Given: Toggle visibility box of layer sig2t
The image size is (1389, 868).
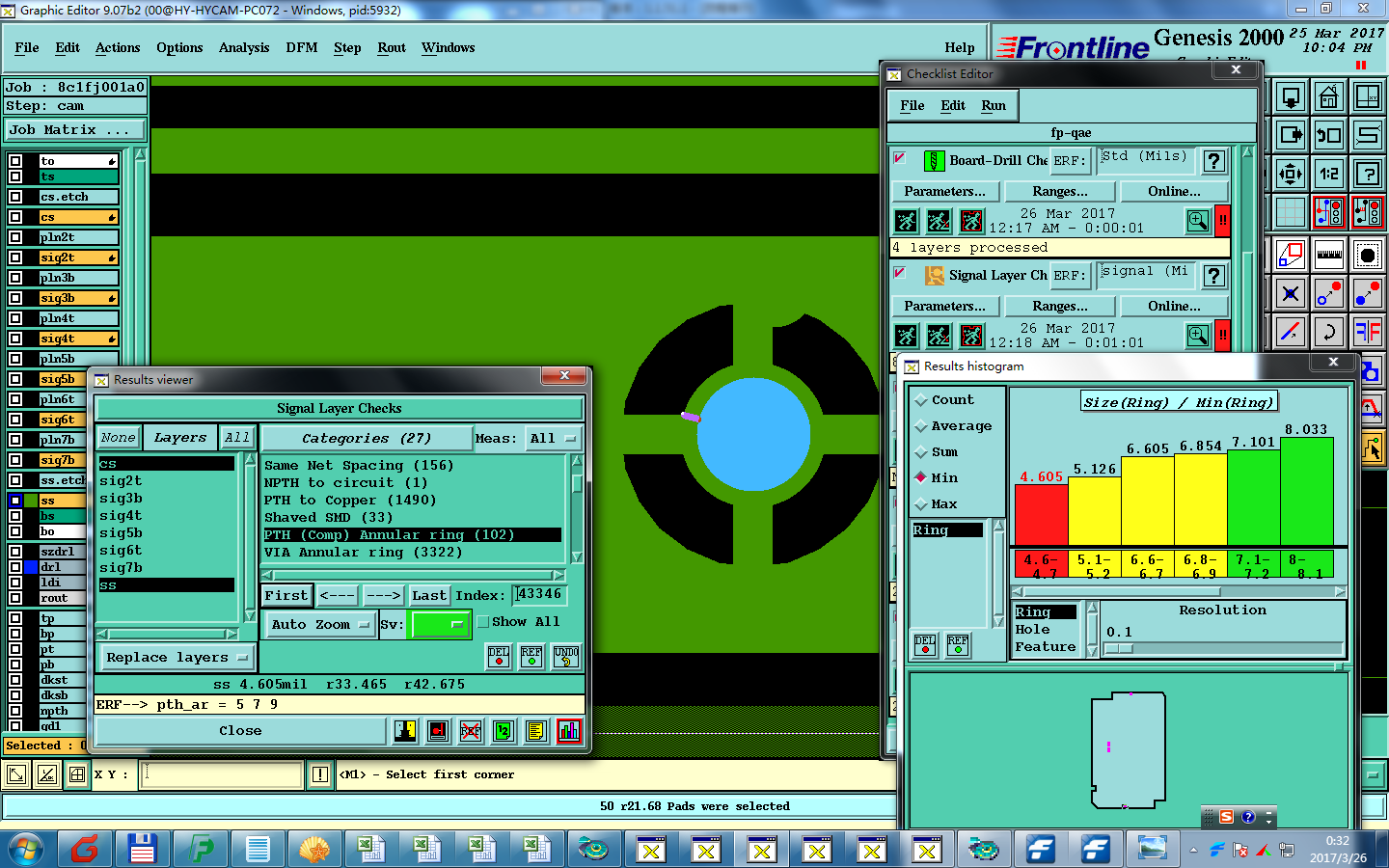Looking at the screenshot, I should 15,258.
